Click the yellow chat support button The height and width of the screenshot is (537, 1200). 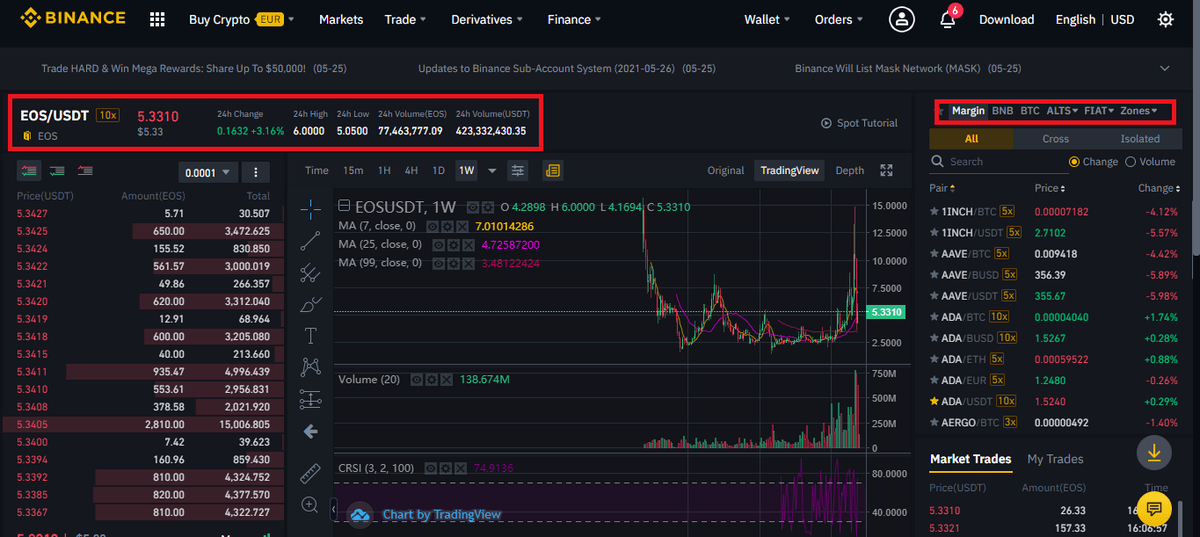click(1154, 507)
